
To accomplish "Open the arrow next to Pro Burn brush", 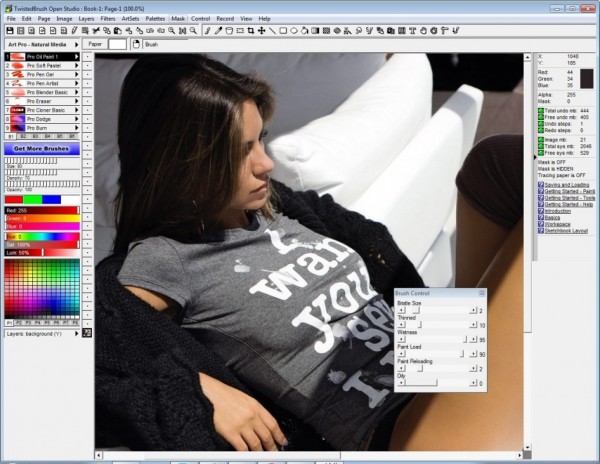I will (x=77, y=128).
